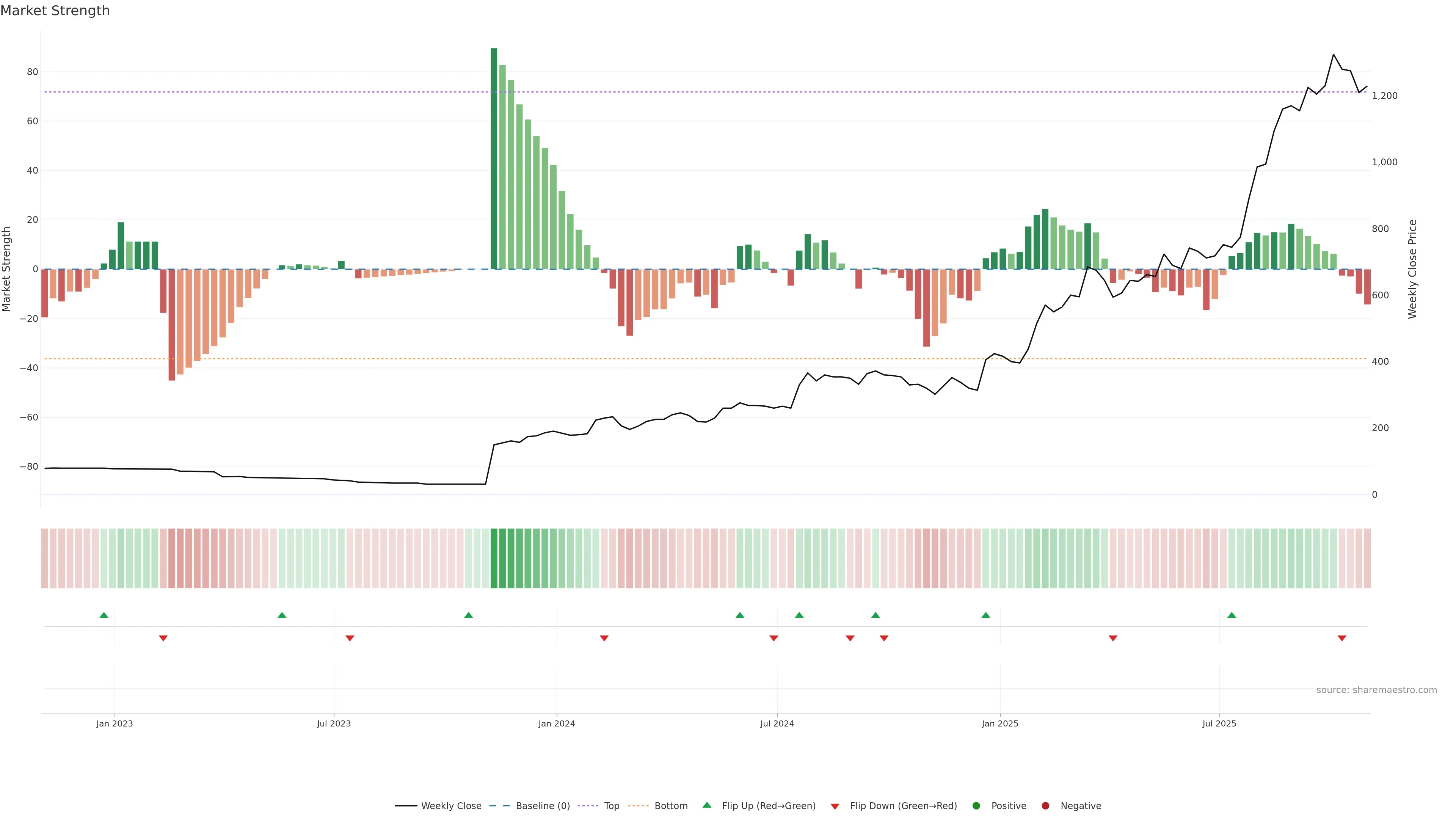Screen dimensions: 1456x819
Task: Click the darkest green heatmap strip cell
Action: (494, 558)
